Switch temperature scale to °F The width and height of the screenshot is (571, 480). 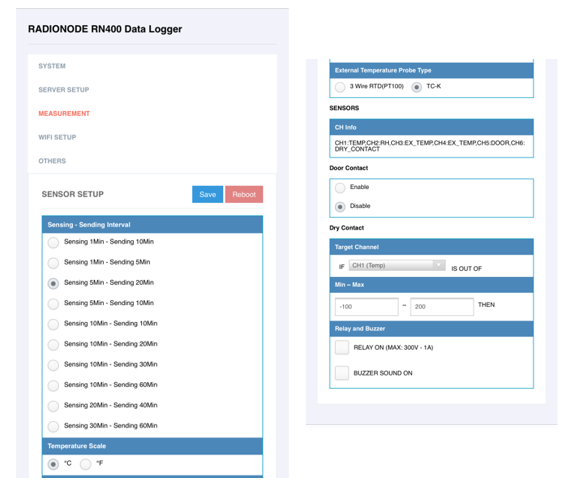[86, 464]
